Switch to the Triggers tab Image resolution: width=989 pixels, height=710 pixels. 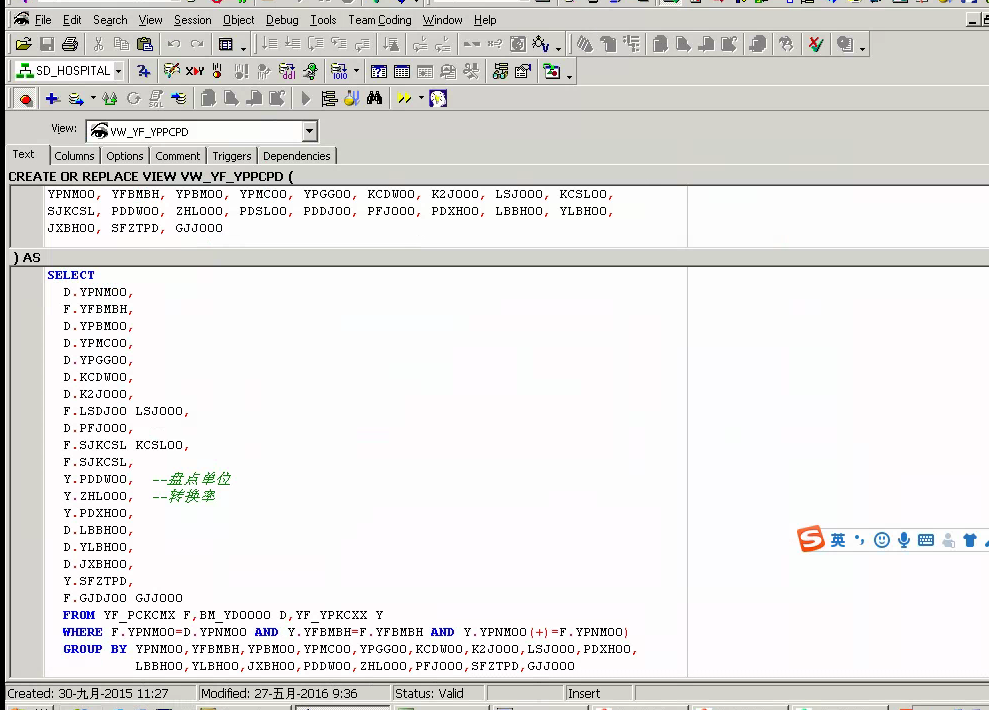point(231,156)
